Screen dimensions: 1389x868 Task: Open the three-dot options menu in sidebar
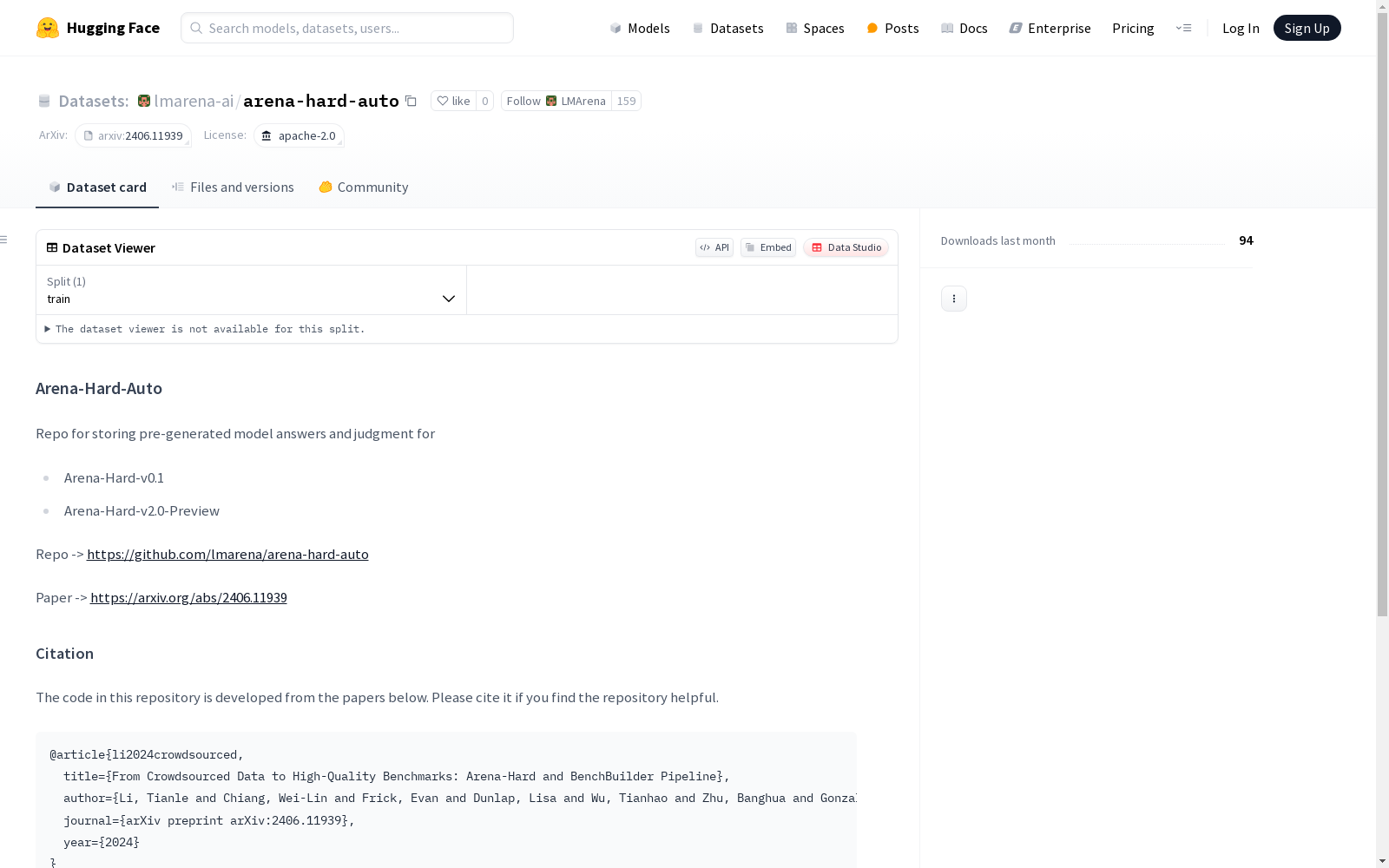tap(954, 299)
